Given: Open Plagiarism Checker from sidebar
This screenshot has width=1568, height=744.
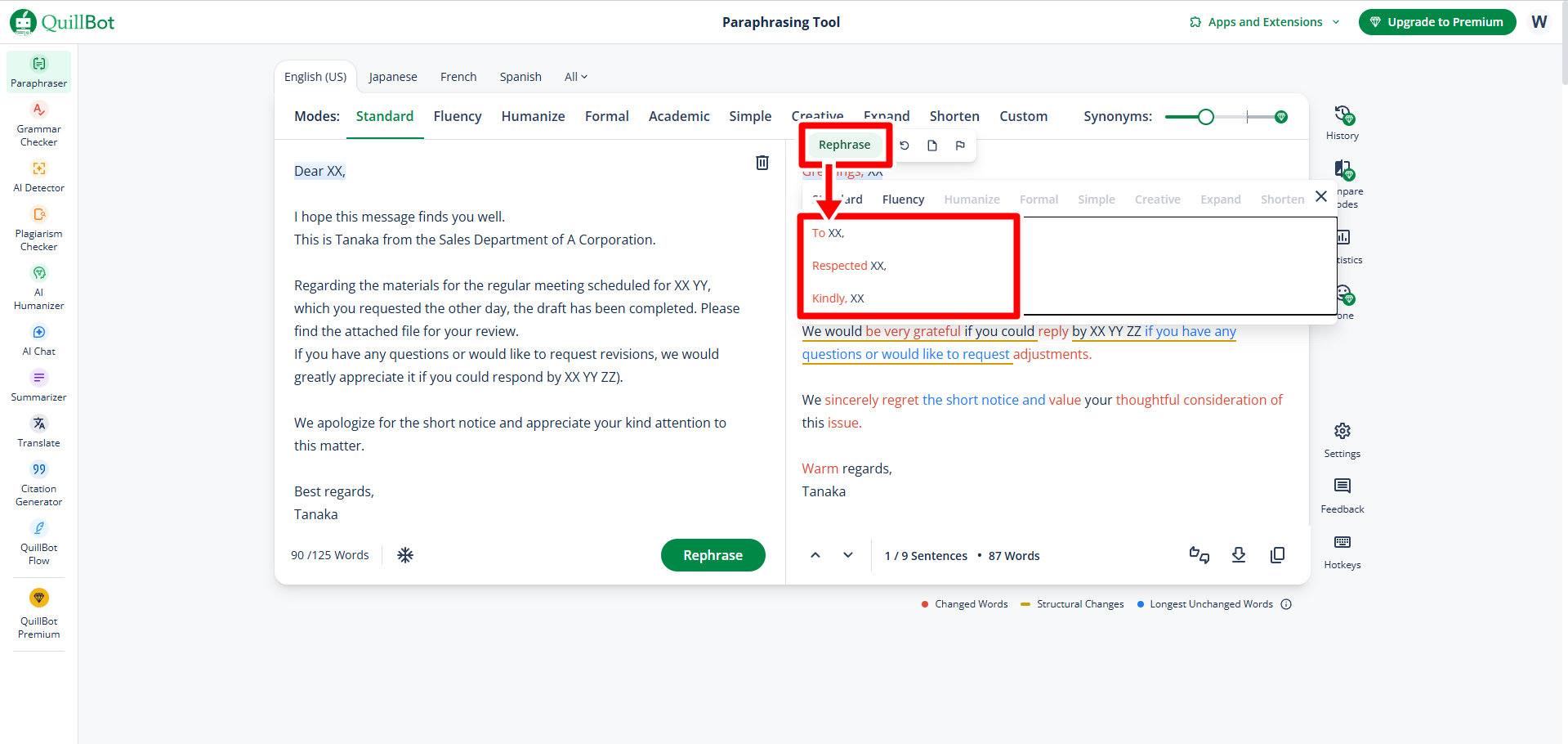Looking at the screenshot, I should (x=38, y=229).
